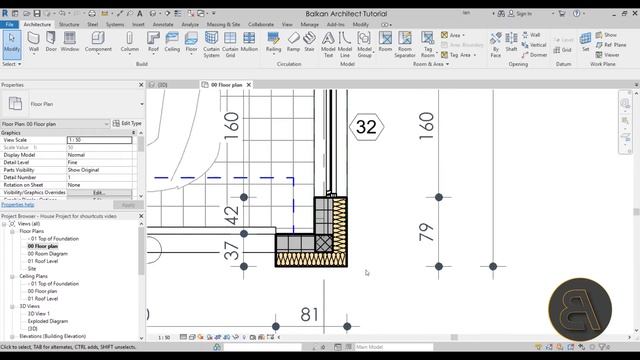The width and height of the screenshot is (640, 360).
Task: Select the Curtain Grid tool
Action: pyautogui.click(x=230, y=44)
